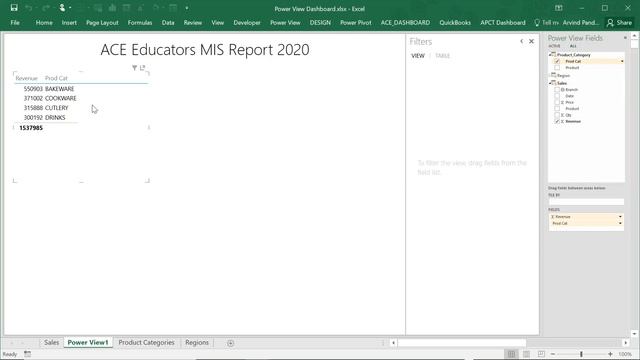Click the zoom in plus icon

610,354
